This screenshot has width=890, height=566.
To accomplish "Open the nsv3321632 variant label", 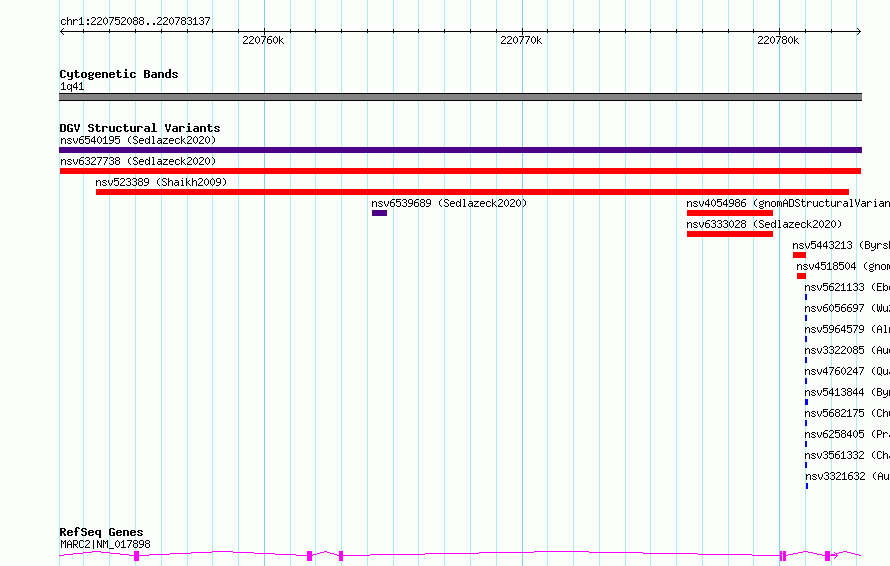I will click(x=847, y=476).
